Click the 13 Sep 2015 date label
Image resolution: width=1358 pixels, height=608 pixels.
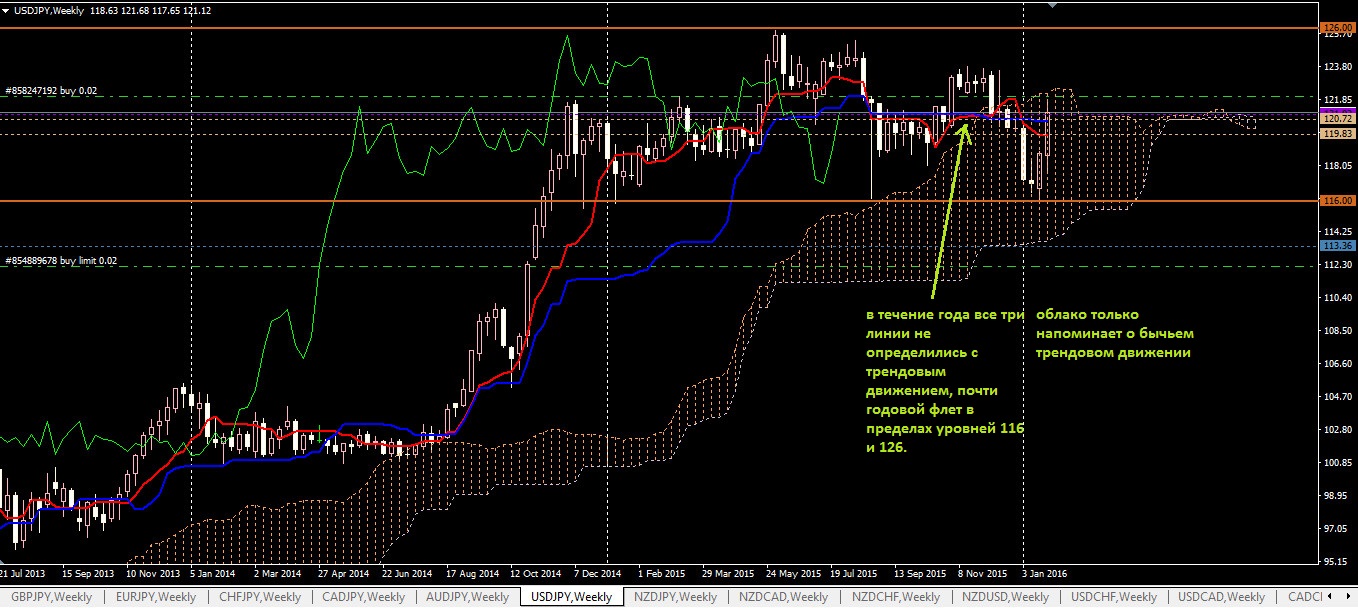[x=921, y=575]
